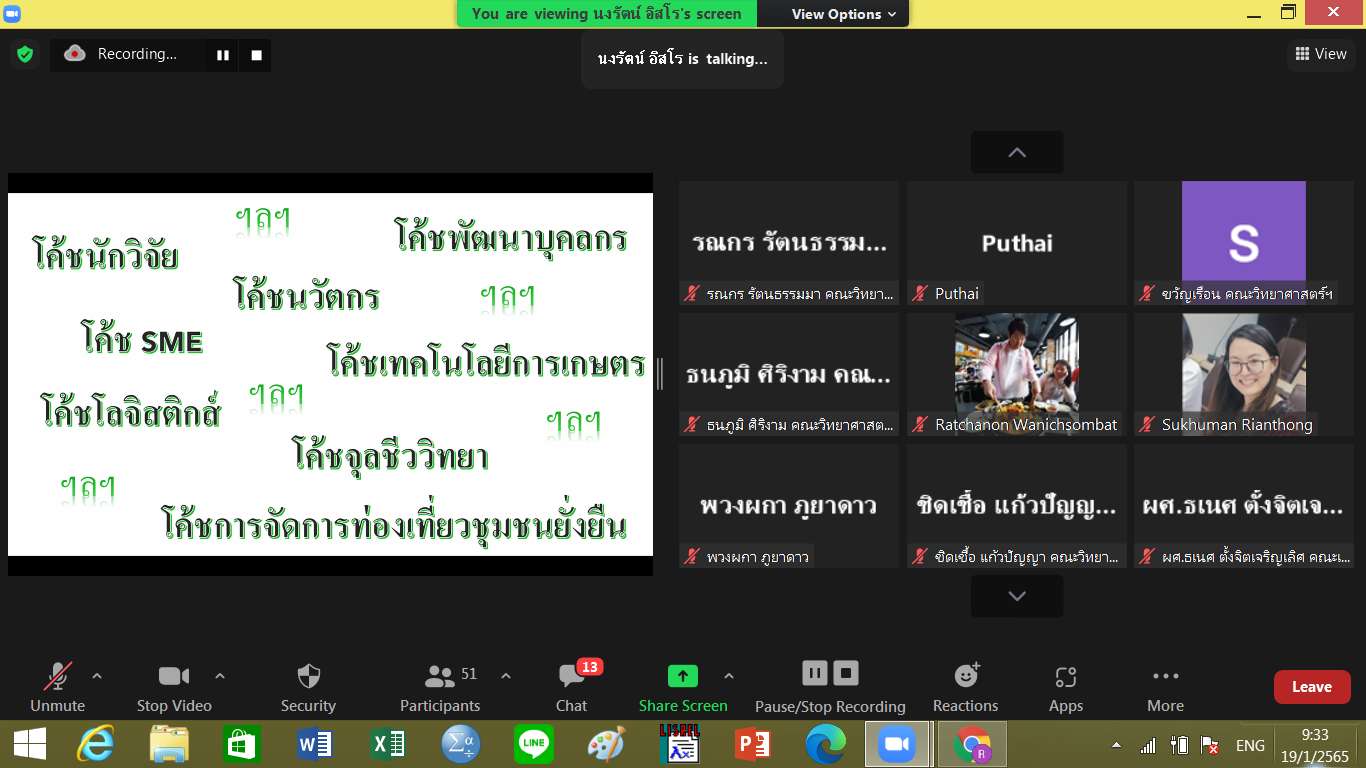
Task: Expand share options arrow next to Share Screen
Action: pos(729,677)
